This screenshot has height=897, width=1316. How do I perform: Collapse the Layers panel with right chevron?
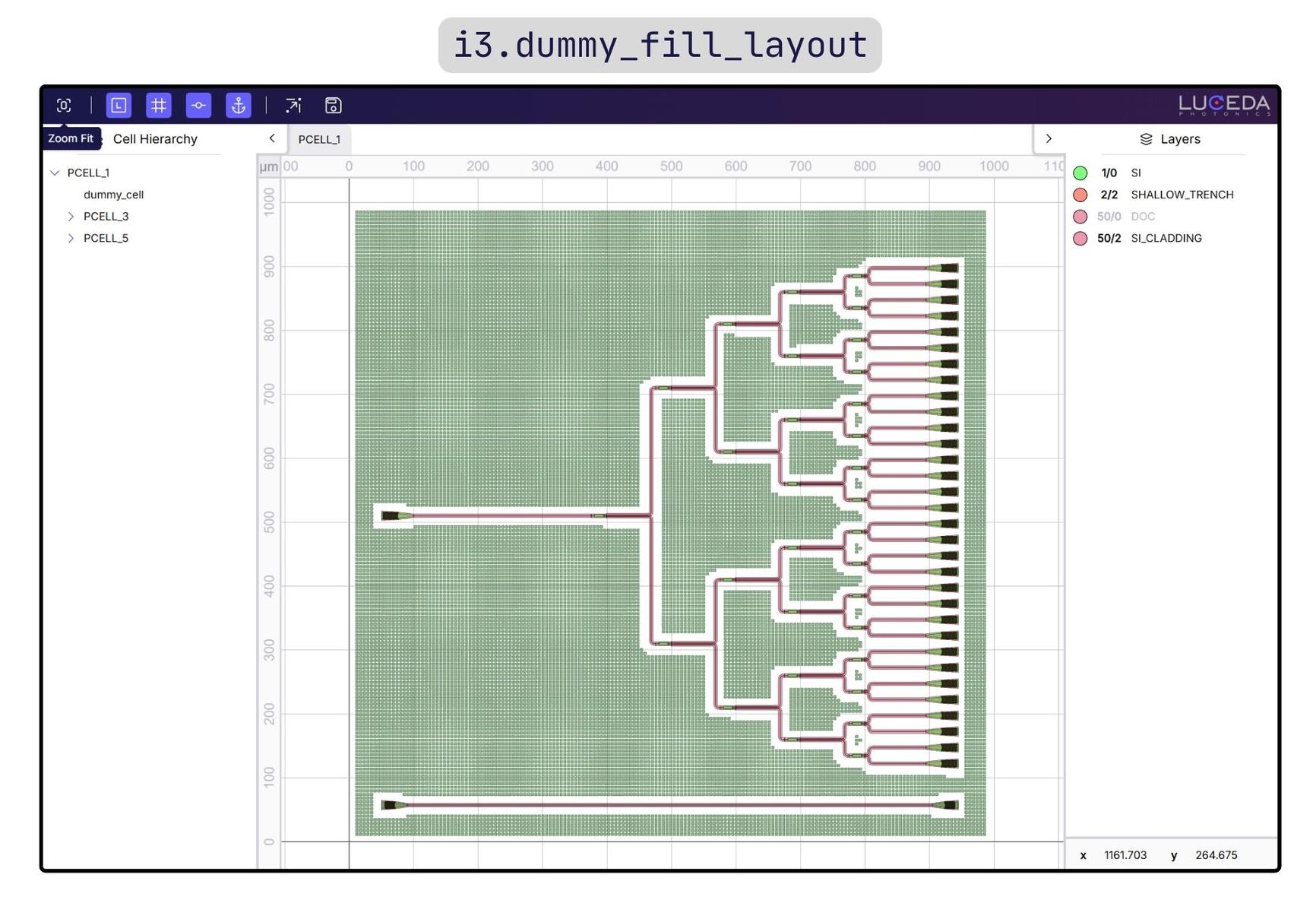coord(1049,138)
